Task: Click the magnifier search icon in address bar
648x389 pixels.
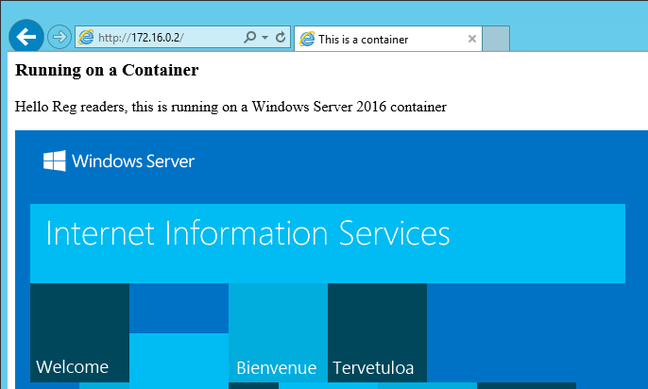Action: [250, 37]
